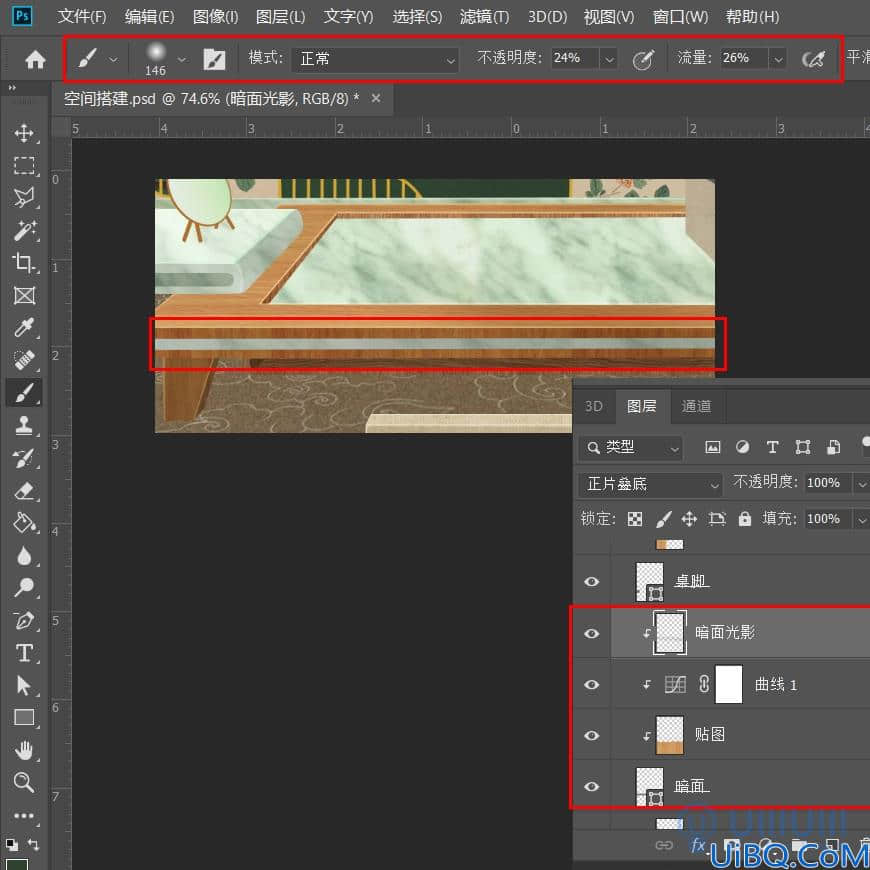870x870 pixels.
Task: Select the Dodge tool
Action: pos(24,587)
